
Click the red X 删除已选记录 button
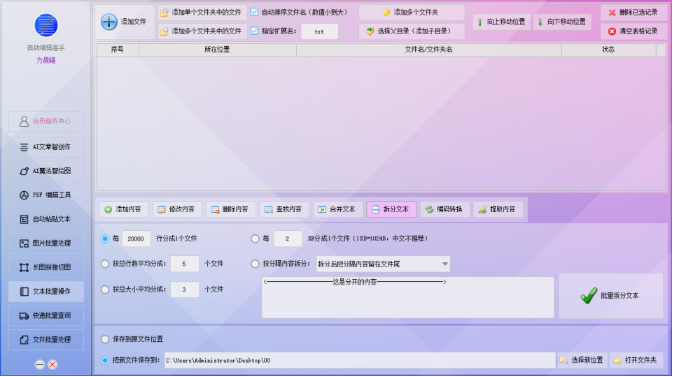click(634, 12)
